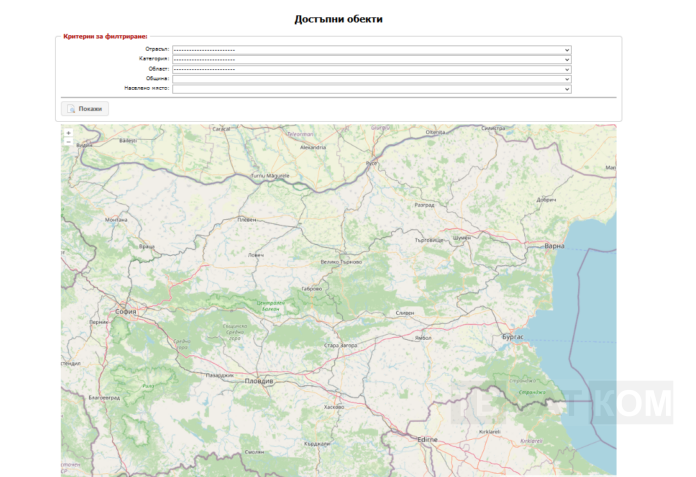Expand the Категория dropdown
The image size is (696, 477).
pyautogui.click(x=370, y=59)
